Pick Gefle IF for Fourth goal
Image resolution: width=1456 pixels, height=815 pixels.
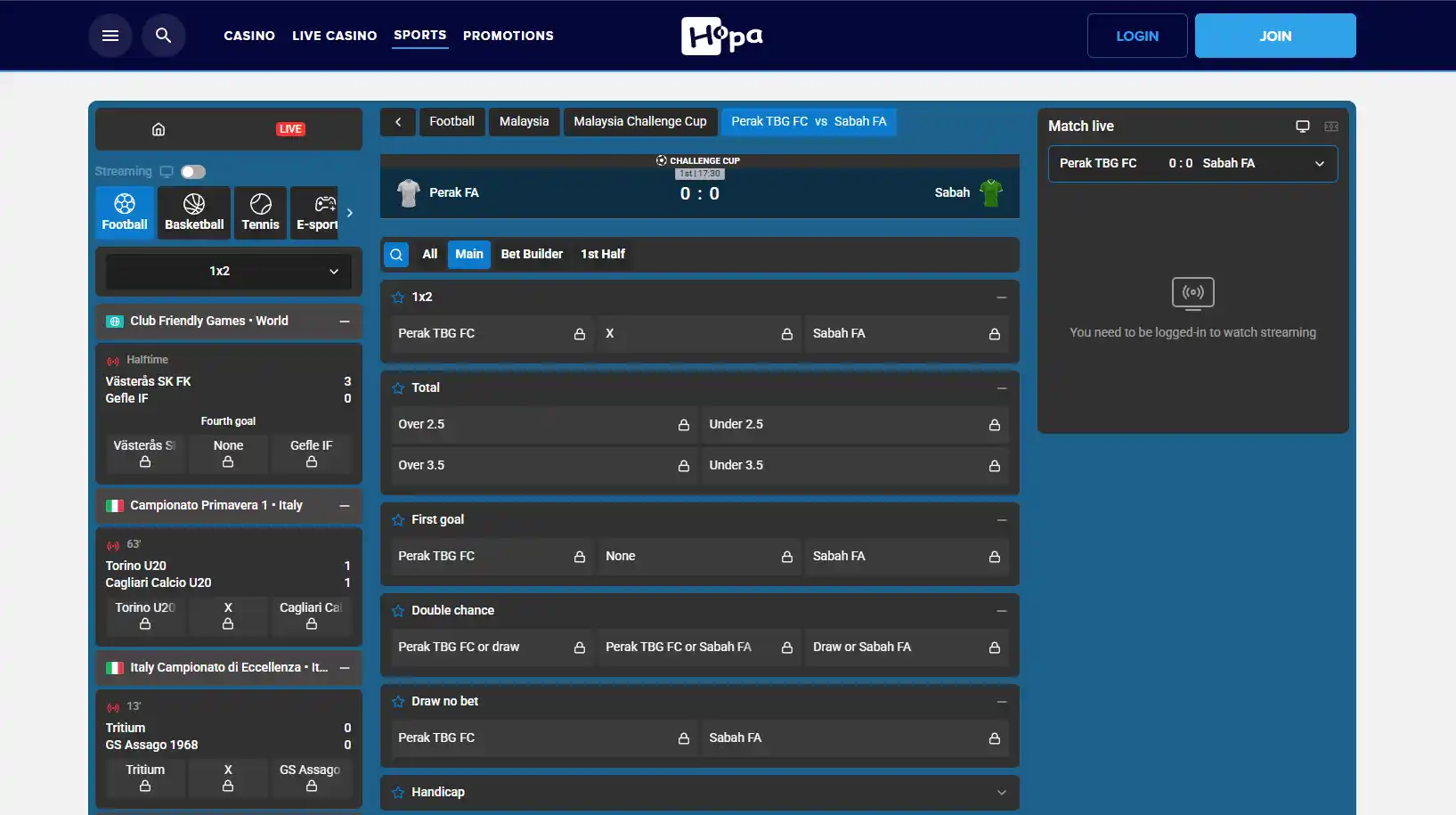312,453
